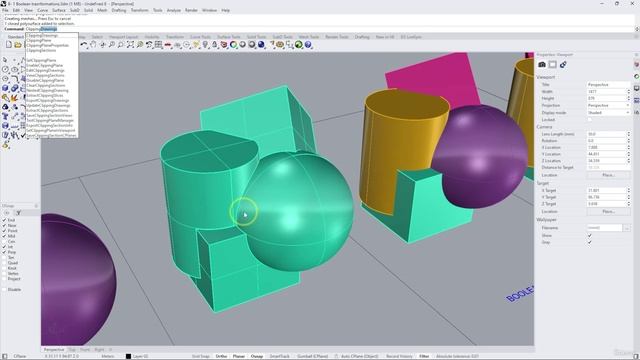Enable the Quad osnap checkbox
The image size is (640, 360).
click(4, 263)
